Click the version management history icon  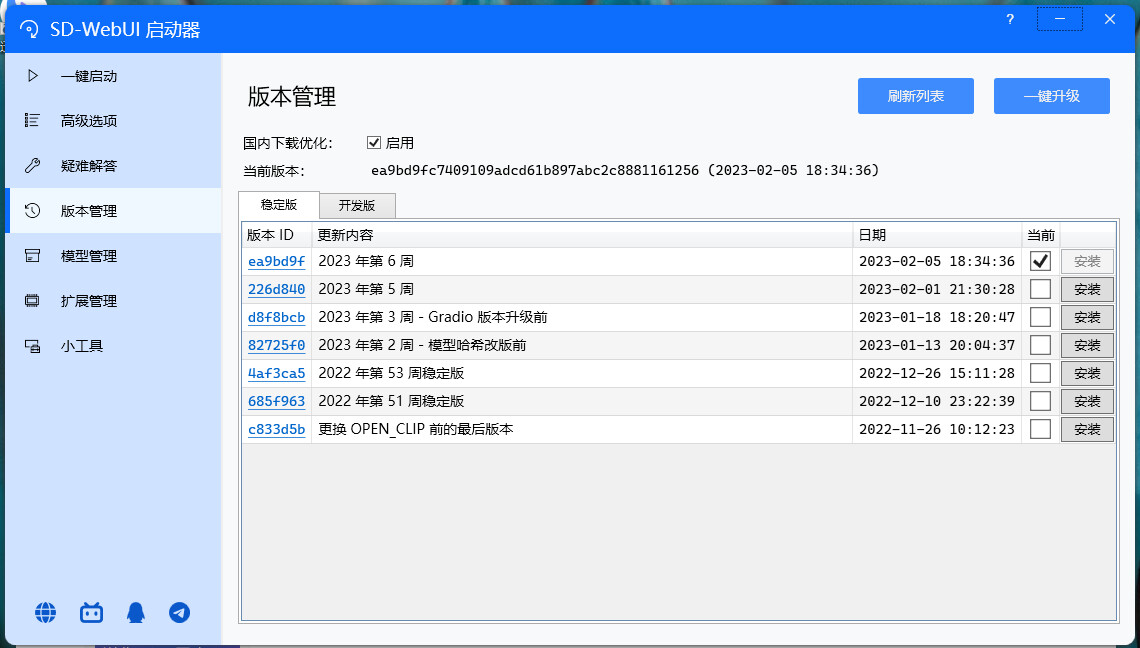pos(32,211)
